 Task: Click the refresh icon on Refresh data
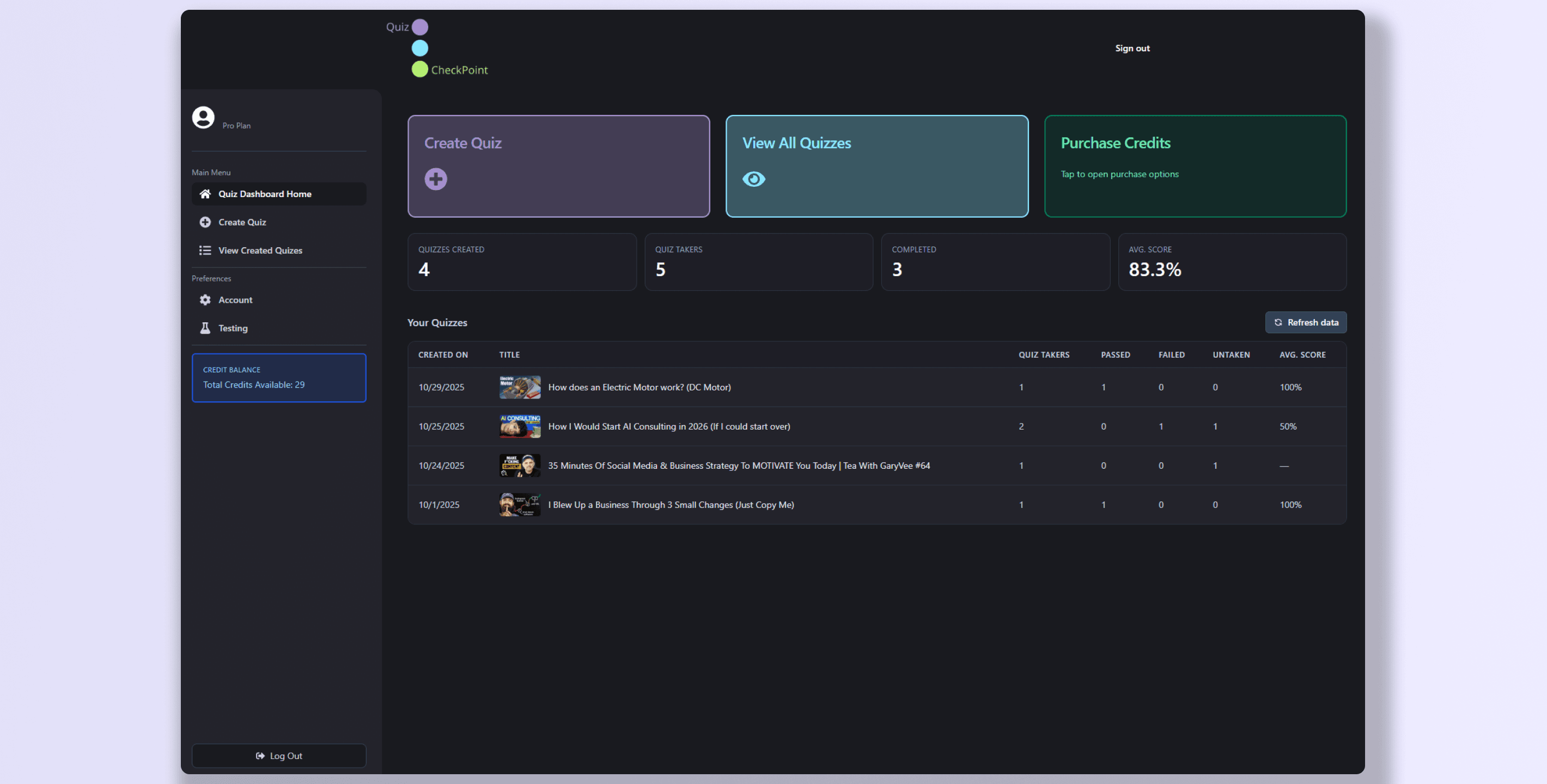1277,322
